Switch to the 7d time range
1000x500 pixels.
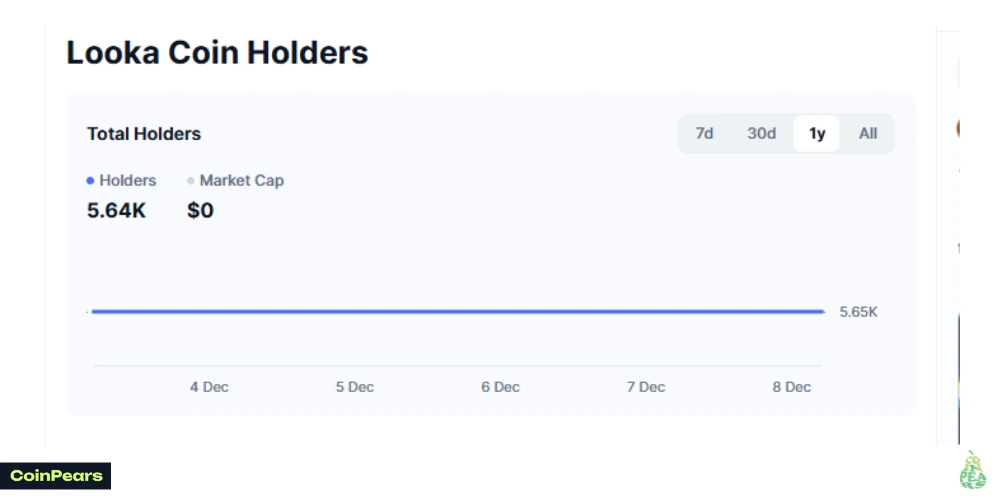click(x=704, y=133)
